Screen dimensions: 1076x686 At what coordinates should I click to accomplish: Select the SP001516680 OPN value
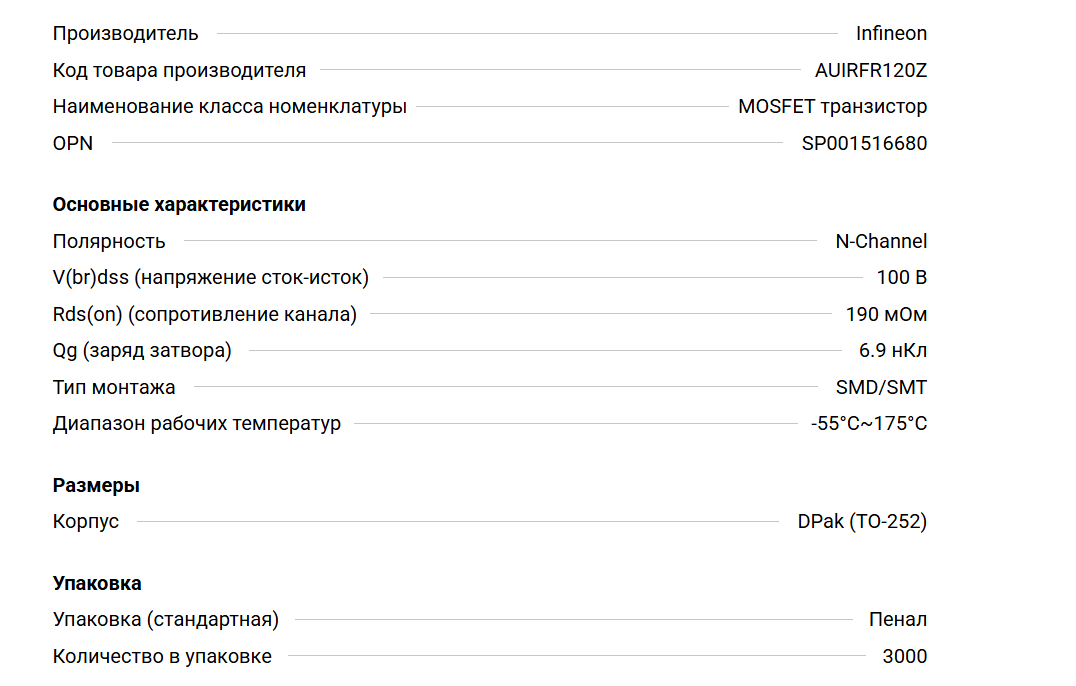click(x=864, y=143)
